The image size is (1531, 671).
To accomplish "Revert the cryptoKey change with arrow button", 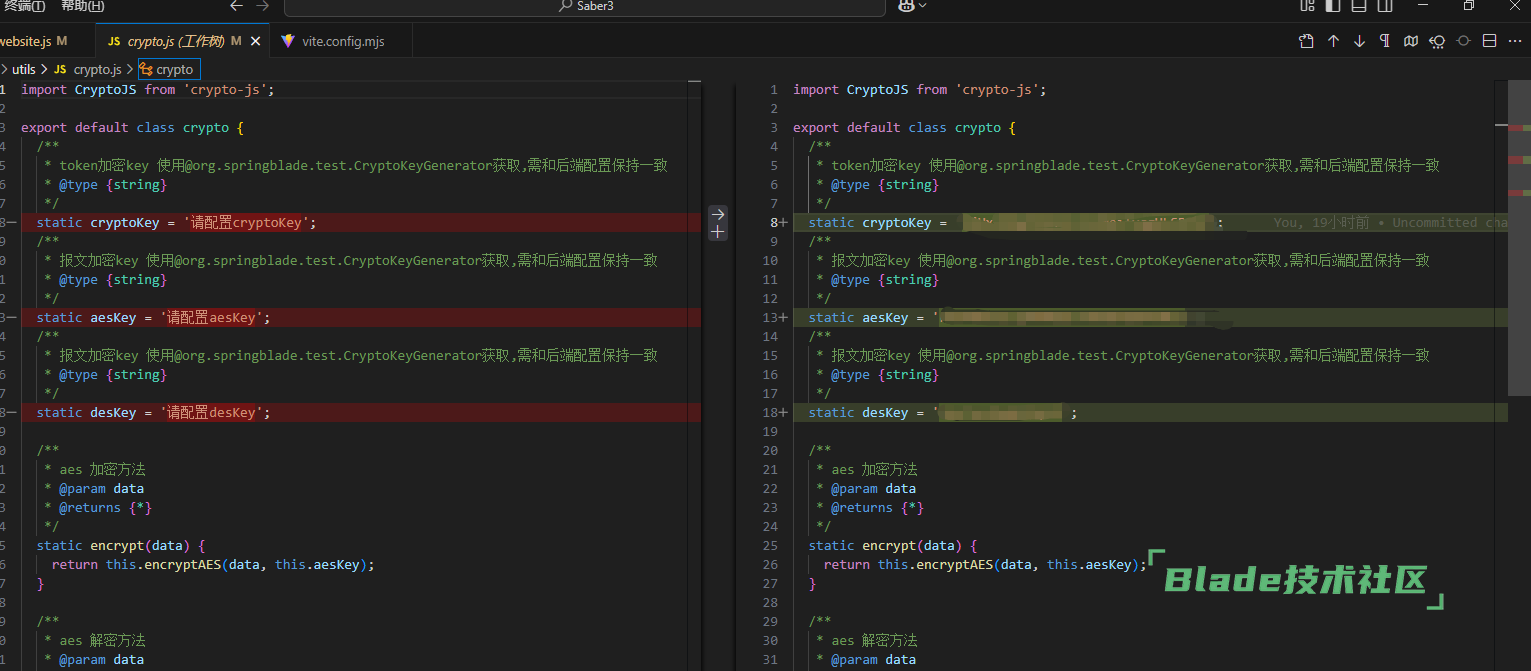I will pos(718,214).
